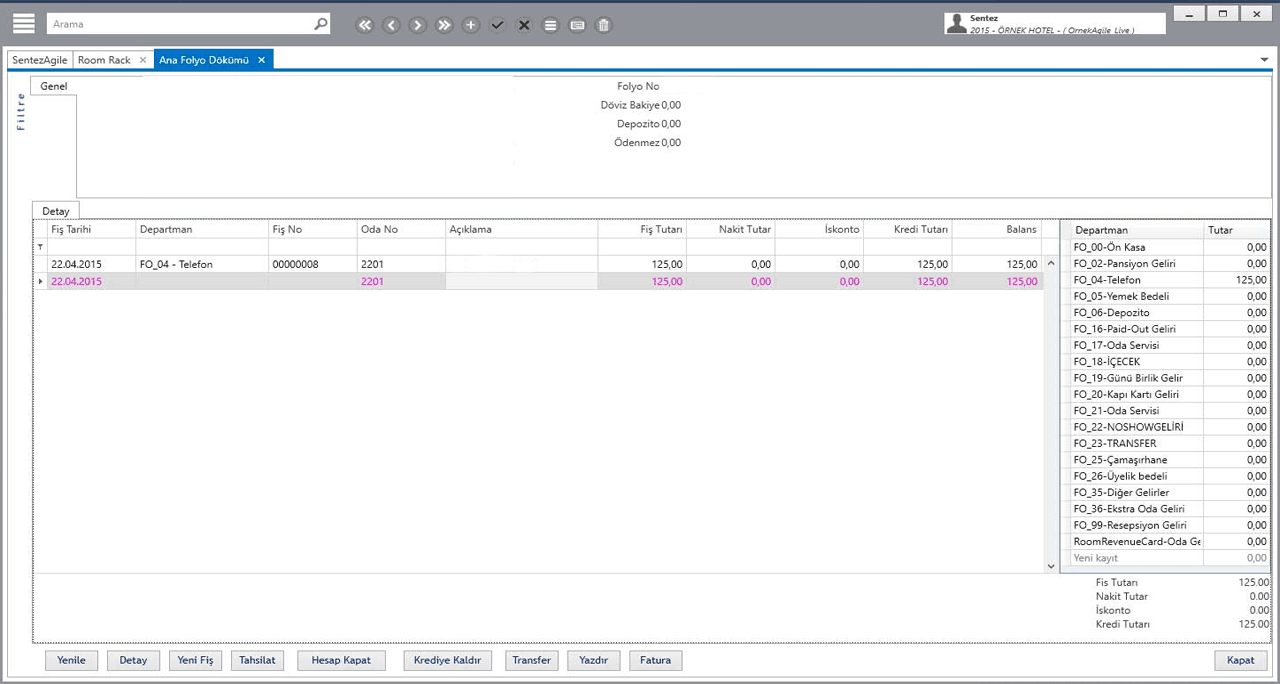Click the Fiş No filter cell
Viewport: 1280px width, 684px height.
pos(312,247)
